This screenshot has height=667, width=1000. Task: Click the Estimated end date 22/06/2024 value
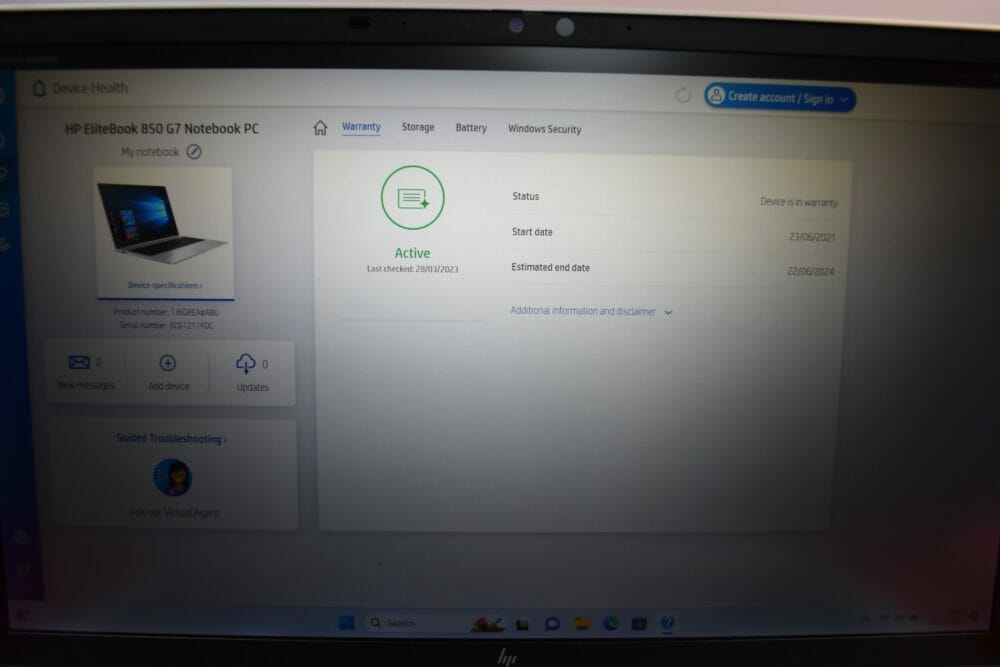point(810,271)
